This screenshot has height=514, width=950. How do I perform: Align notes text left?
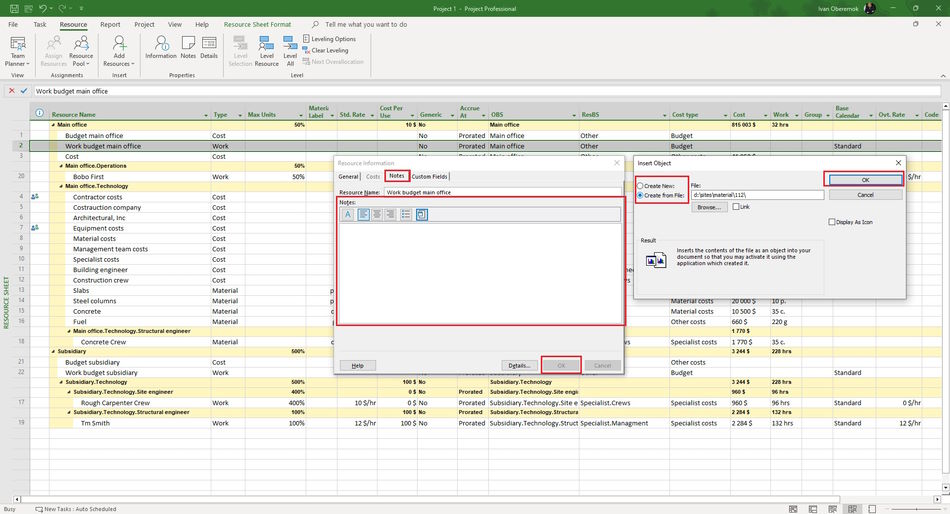(x=363, y=215)
